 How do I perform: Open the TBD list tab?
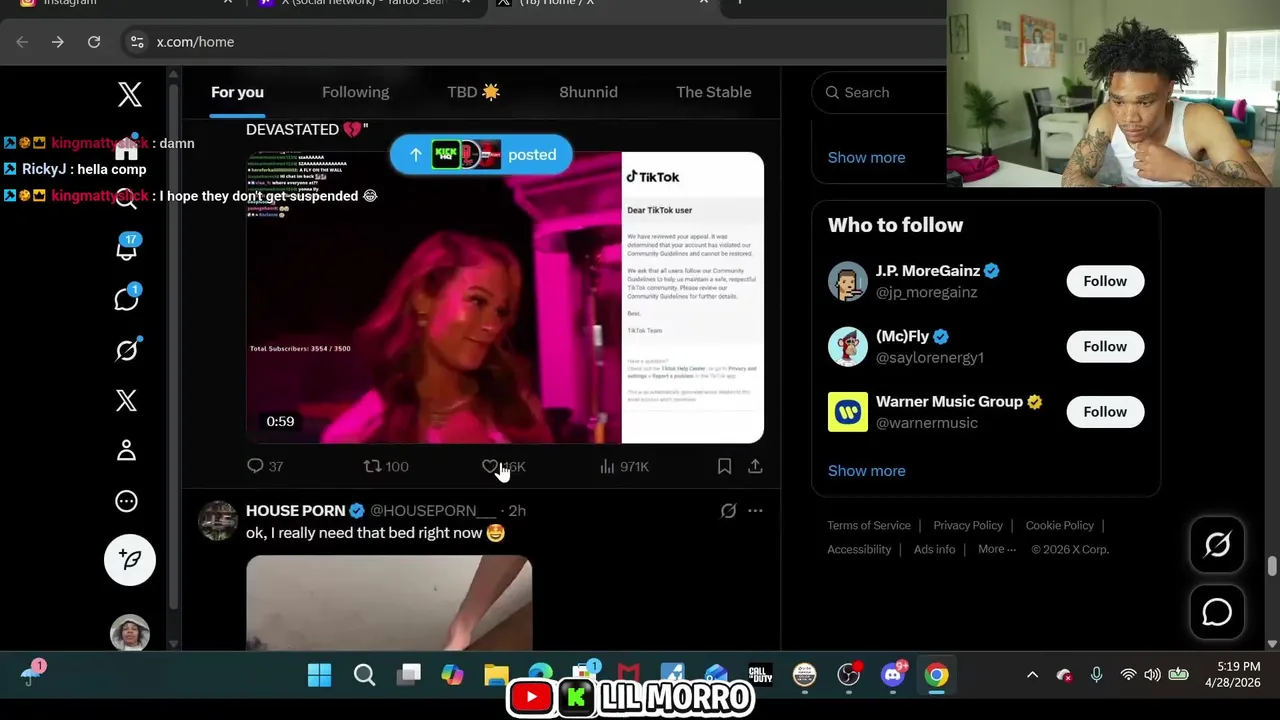(473, 92)
